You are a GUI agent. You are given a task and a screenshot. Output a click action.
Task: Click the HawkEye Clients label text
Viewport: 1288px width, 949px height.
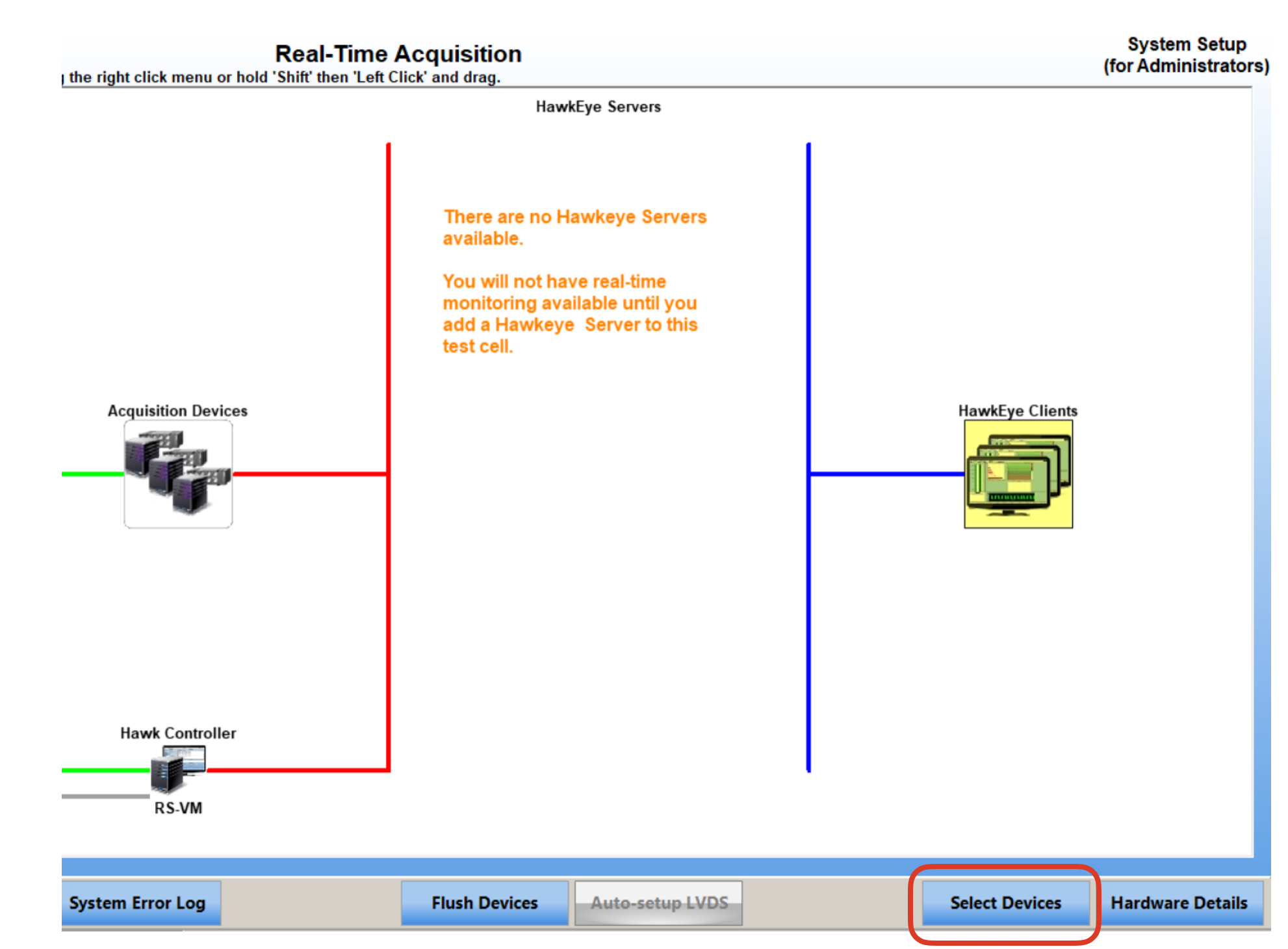pos(1018,411)
